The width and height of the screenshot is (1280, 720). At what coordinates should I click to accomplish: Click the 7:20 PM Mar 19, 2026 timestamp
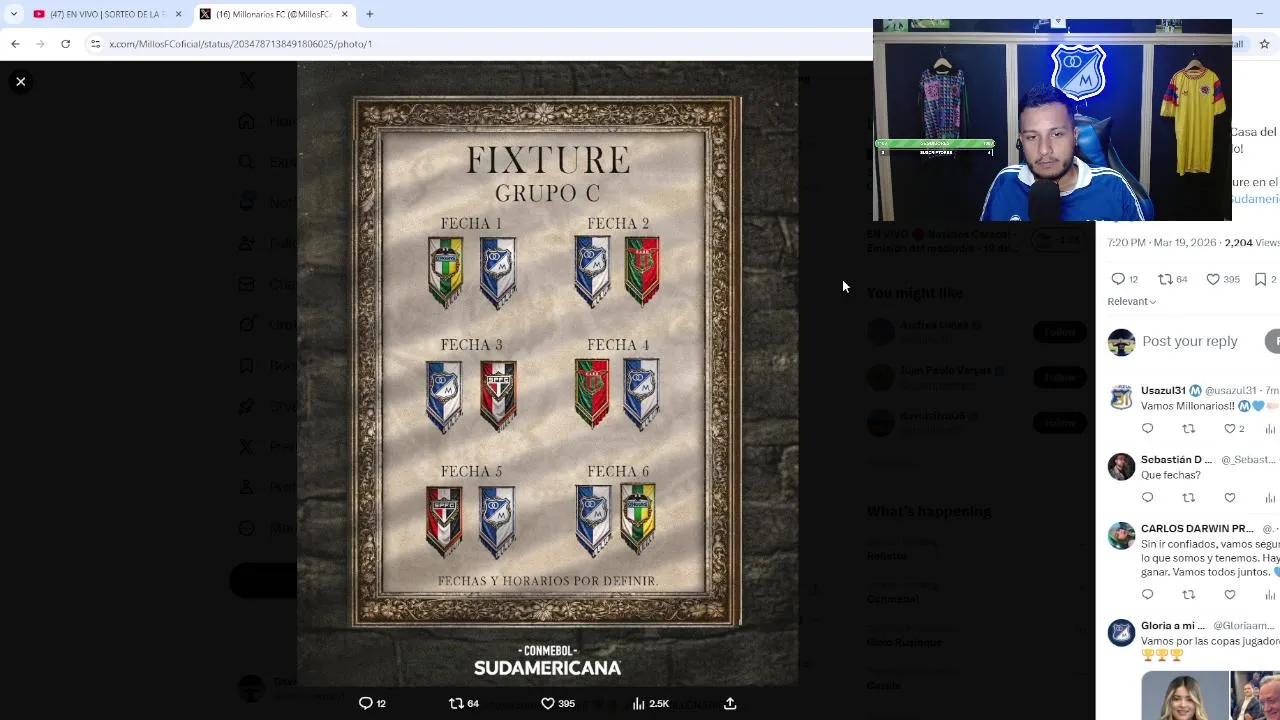[1164, 242]
